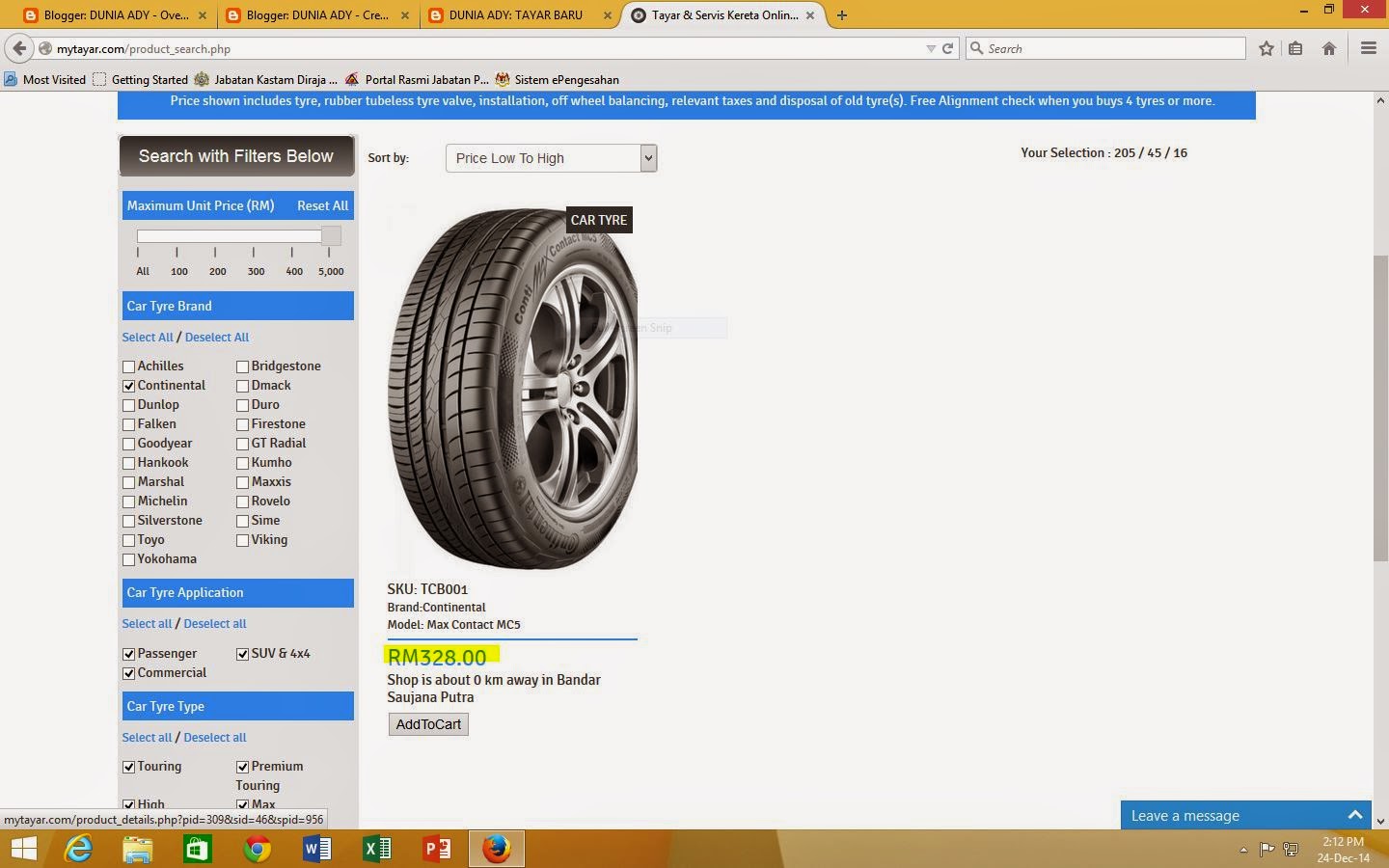Enable the Michelin brand filter

point(128,502)
